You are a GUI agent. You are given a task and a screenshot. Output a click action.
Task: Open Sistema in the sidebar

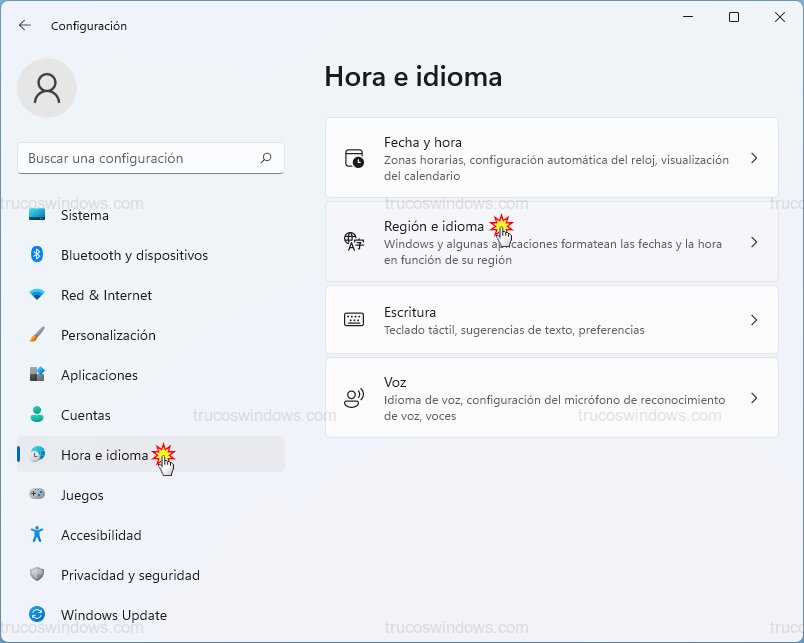click(85, 215)
